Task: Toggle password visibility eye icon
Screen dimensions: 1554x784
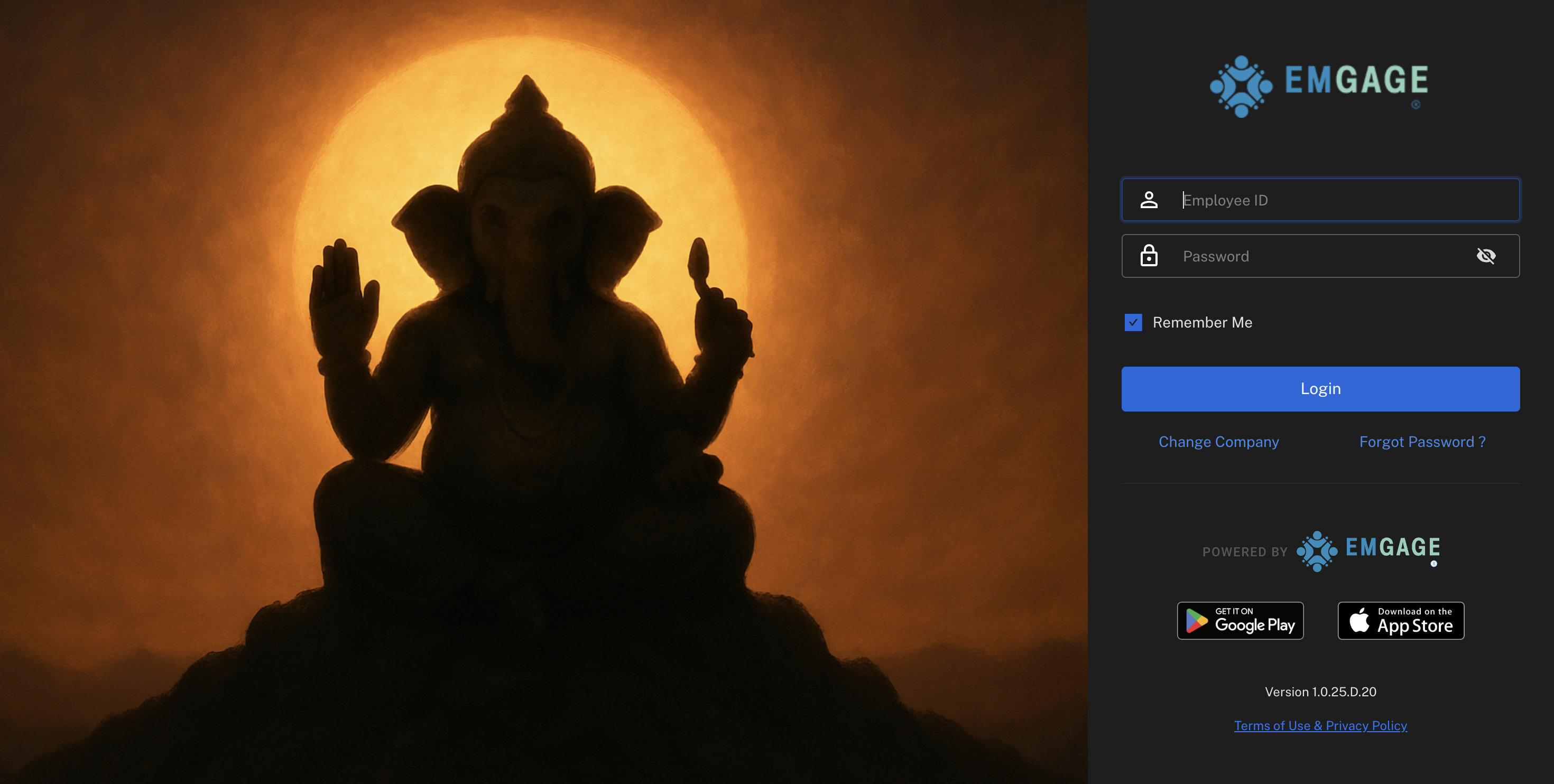Action: pos(1485,256)
